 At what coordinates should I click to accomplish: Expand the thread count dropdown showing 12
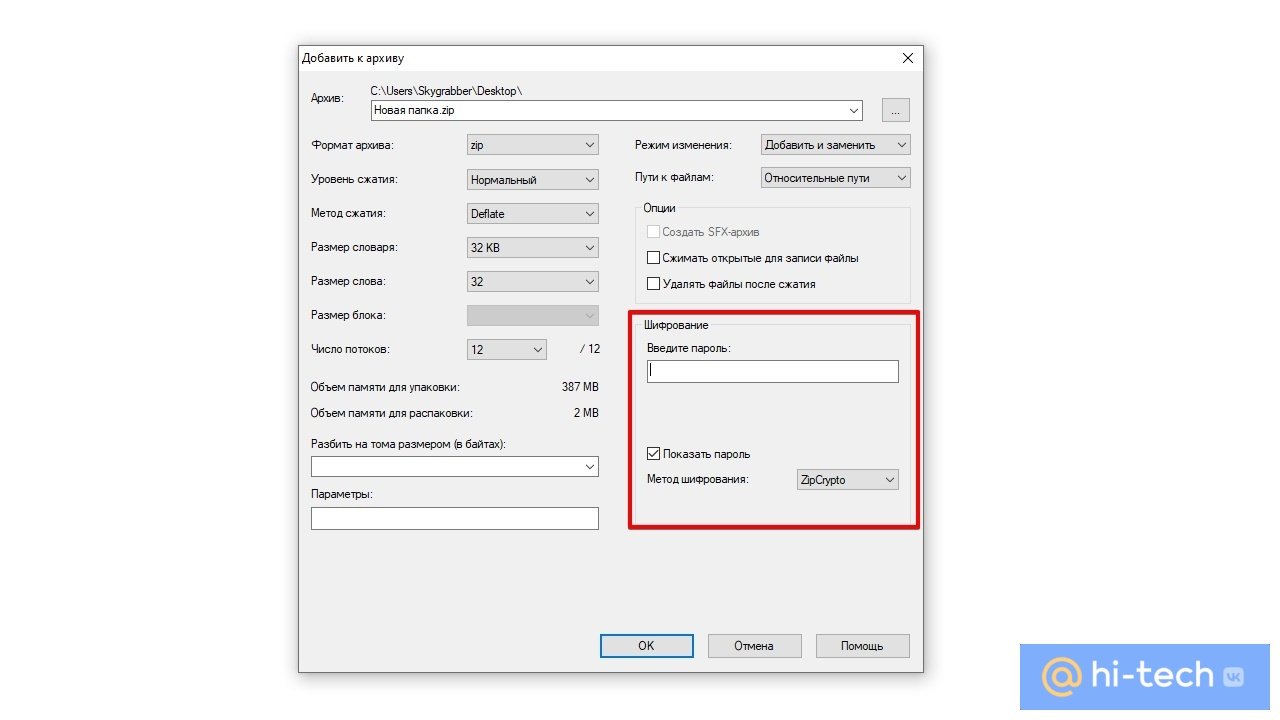point(507,349)
